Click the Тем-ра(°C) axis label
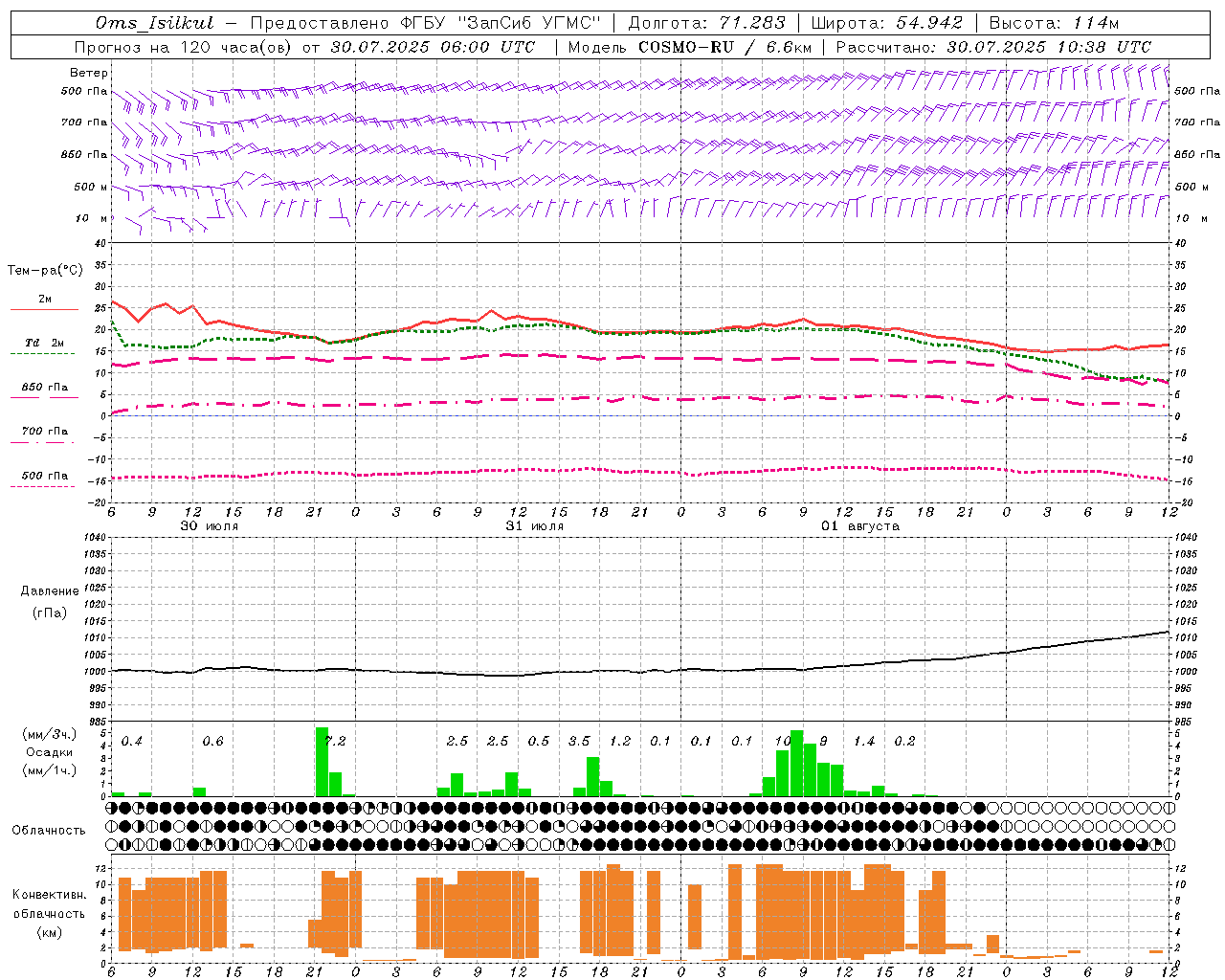Screen dimensions: 1225x980 pyautogui.click(x=45, y=271)
